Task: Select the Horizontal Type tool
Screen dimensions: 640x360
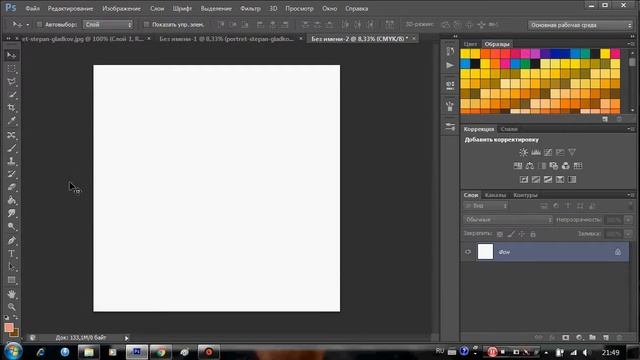Action: point(11,253)
